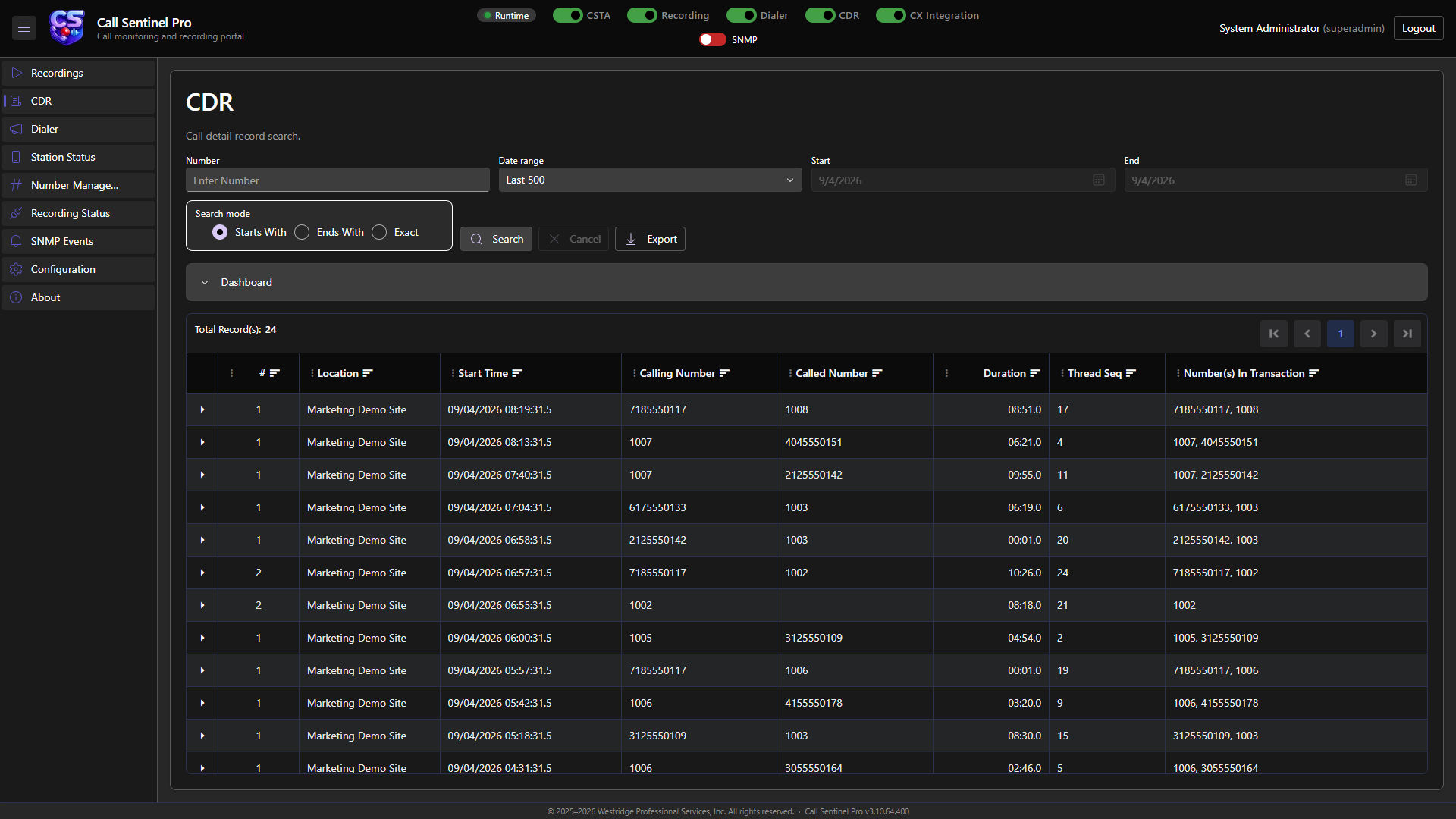Click the Called Number column sort icon
1456x819 pixels.
(877, 373)
